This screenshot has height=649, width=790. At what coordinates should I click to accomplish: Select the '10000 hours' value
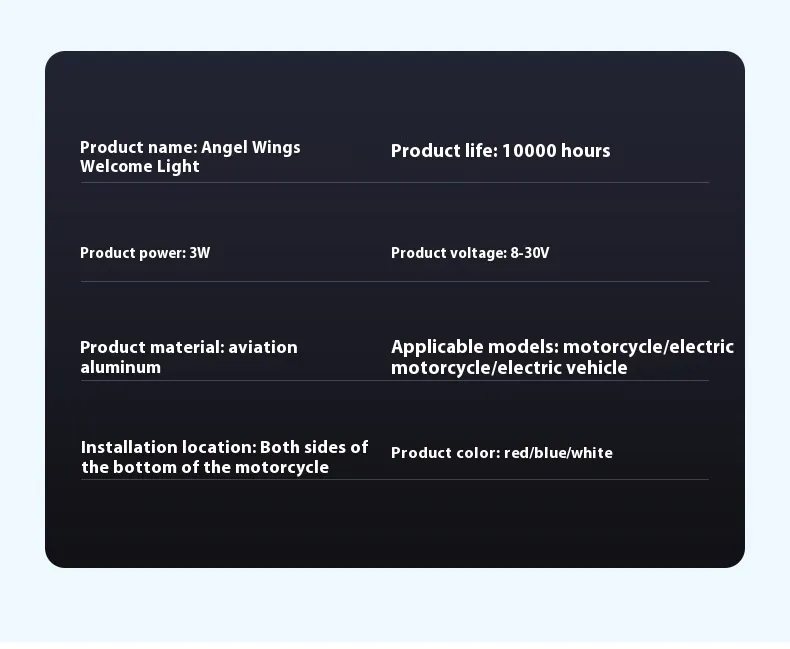coord(556,151)
